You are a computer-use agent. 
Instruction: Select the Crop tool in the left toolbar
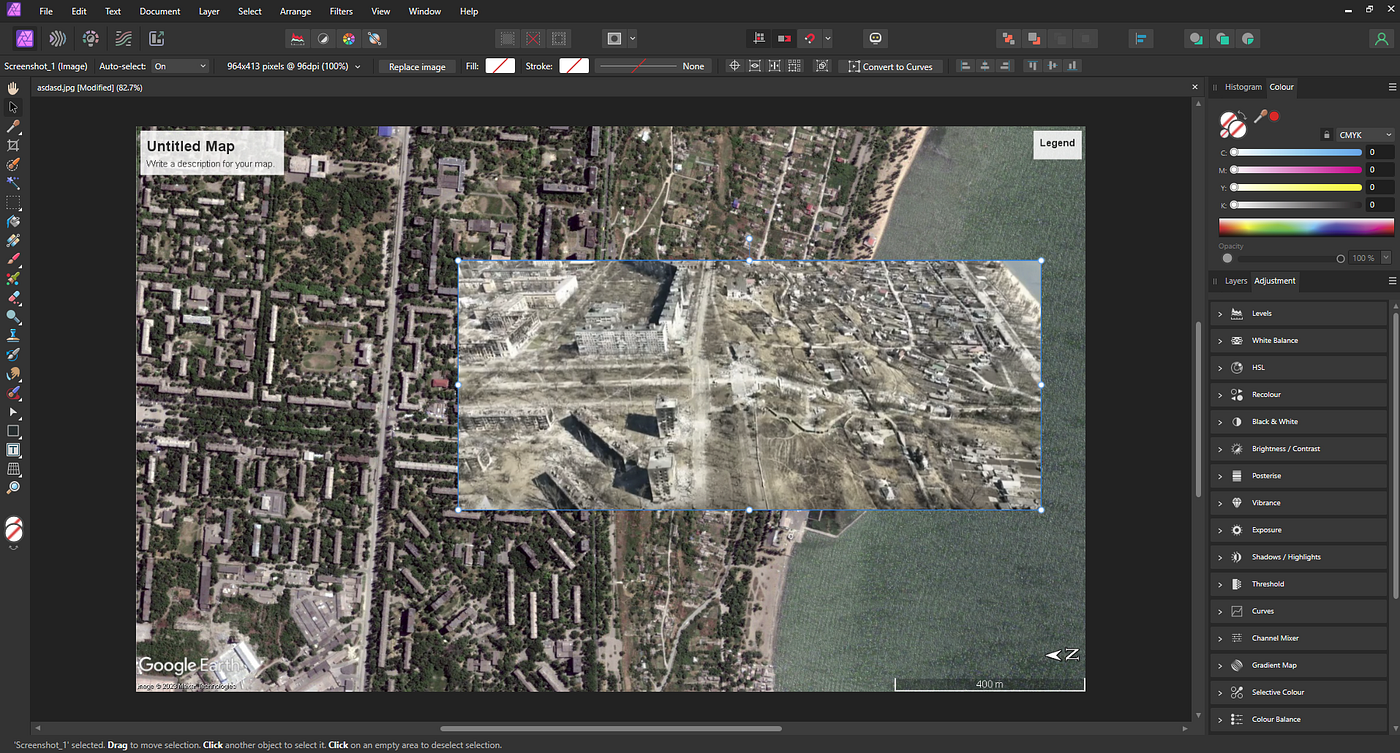pos(13,145)
